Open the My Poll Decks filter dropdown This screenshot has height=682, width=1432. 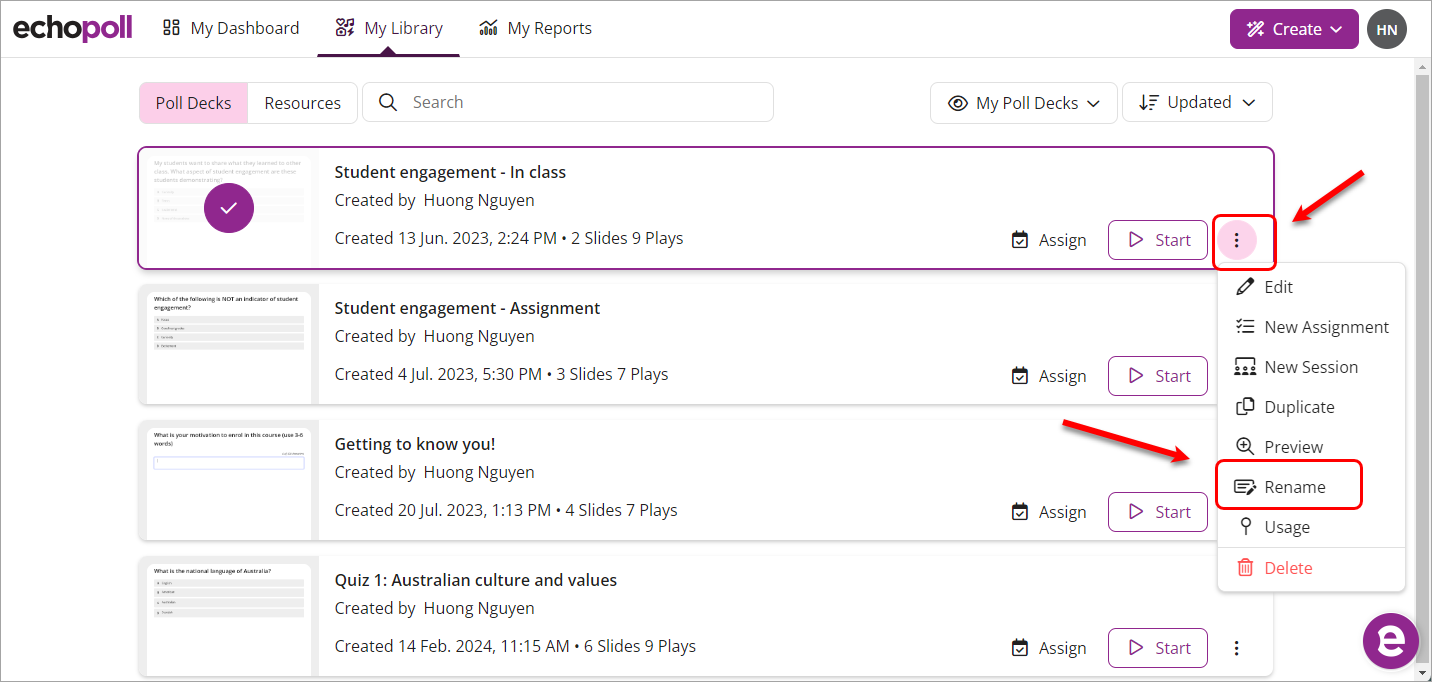click(1023, 102)
